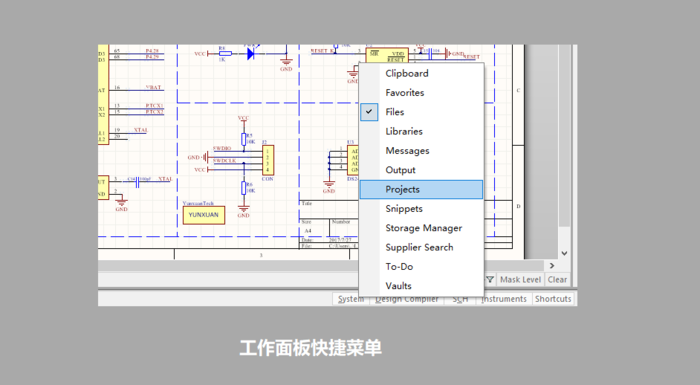Click the Clear filter button

pyautogui.click(x=557, y=280)
